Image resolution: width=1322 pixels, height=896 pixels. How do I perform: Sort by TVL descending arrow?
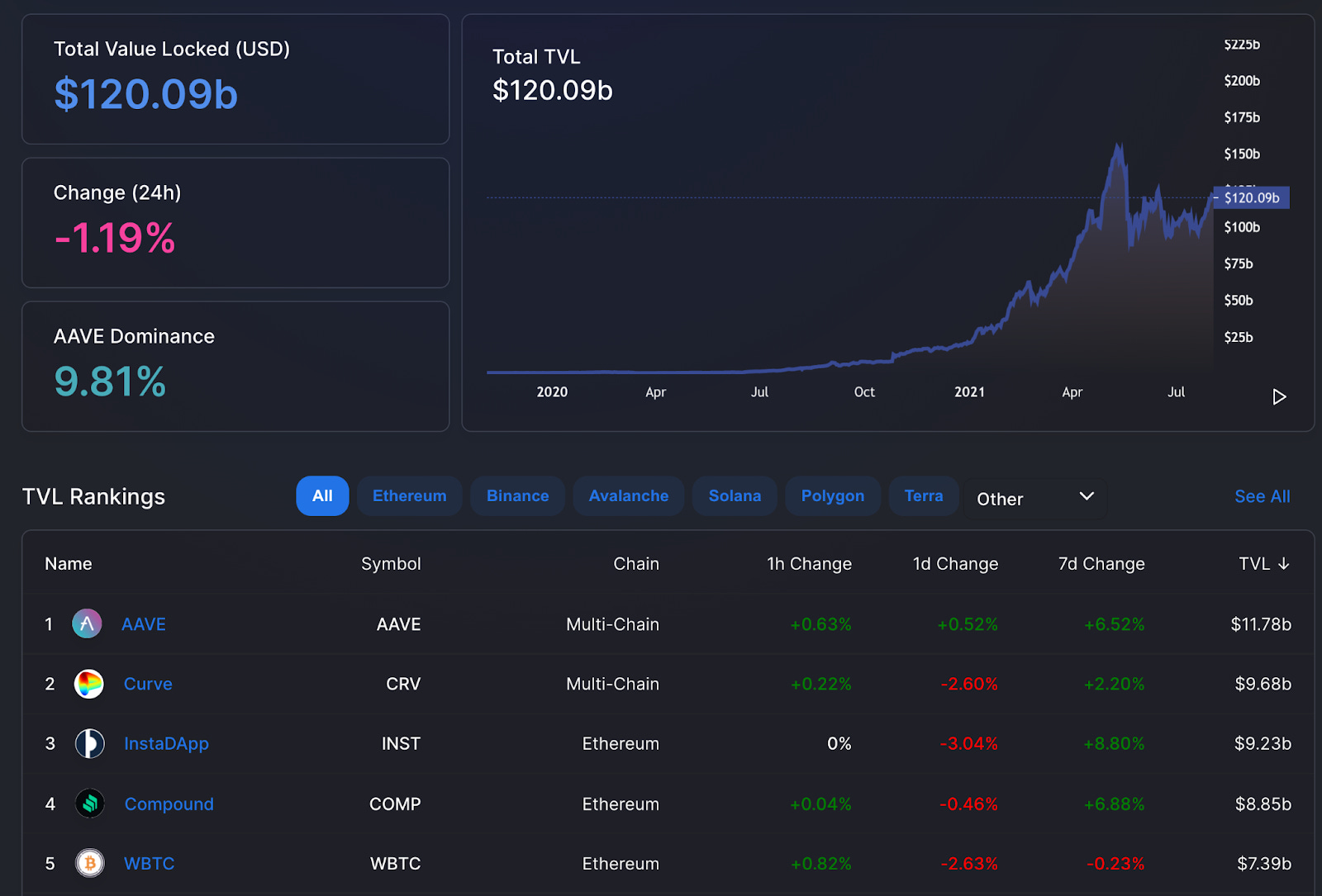tap(1283, 563)
